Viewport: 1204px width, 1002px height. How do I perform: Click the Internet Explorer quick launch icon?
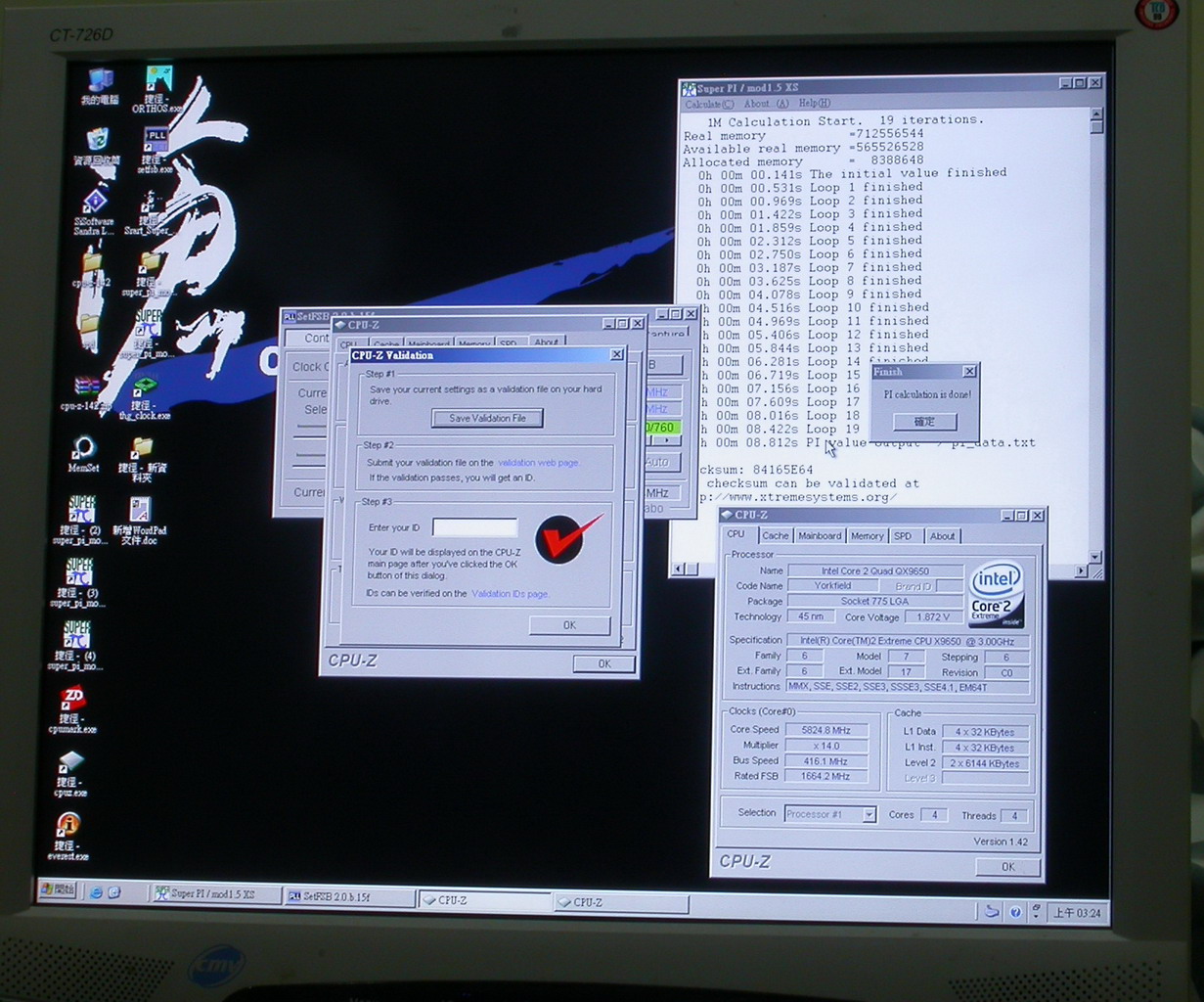pos(96,892)
